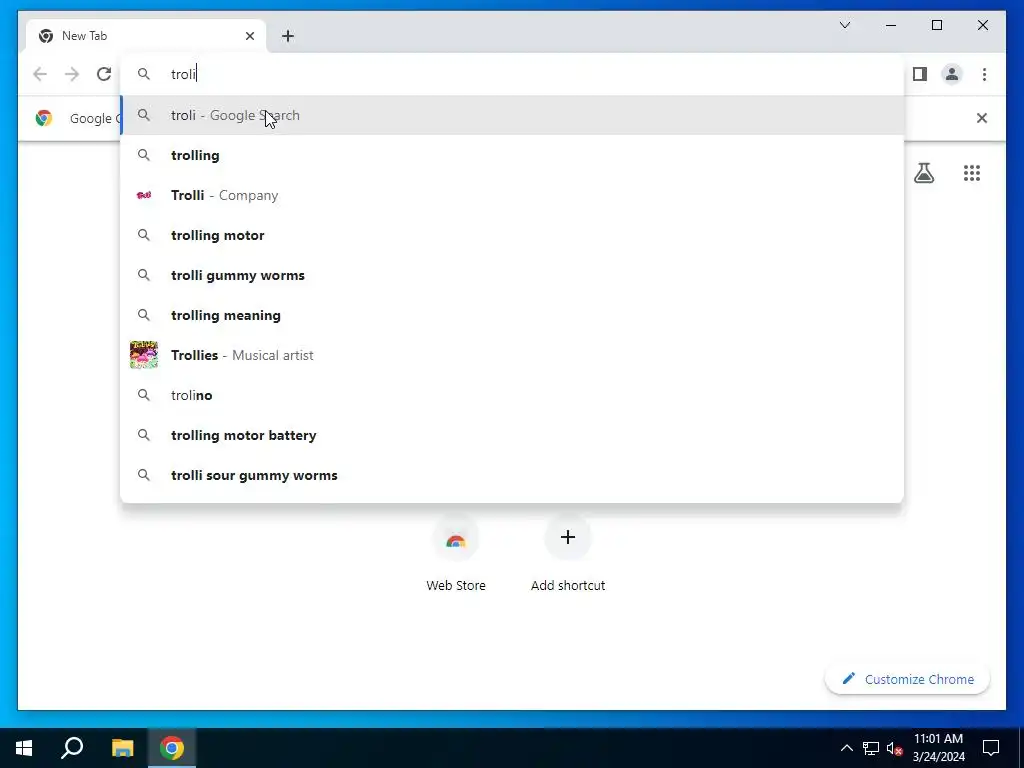Launch File Explorer from taskbar
Image resolution: width=1024 pixels, height=768 pixels.
pyautogui.click(x=122, y=748)
